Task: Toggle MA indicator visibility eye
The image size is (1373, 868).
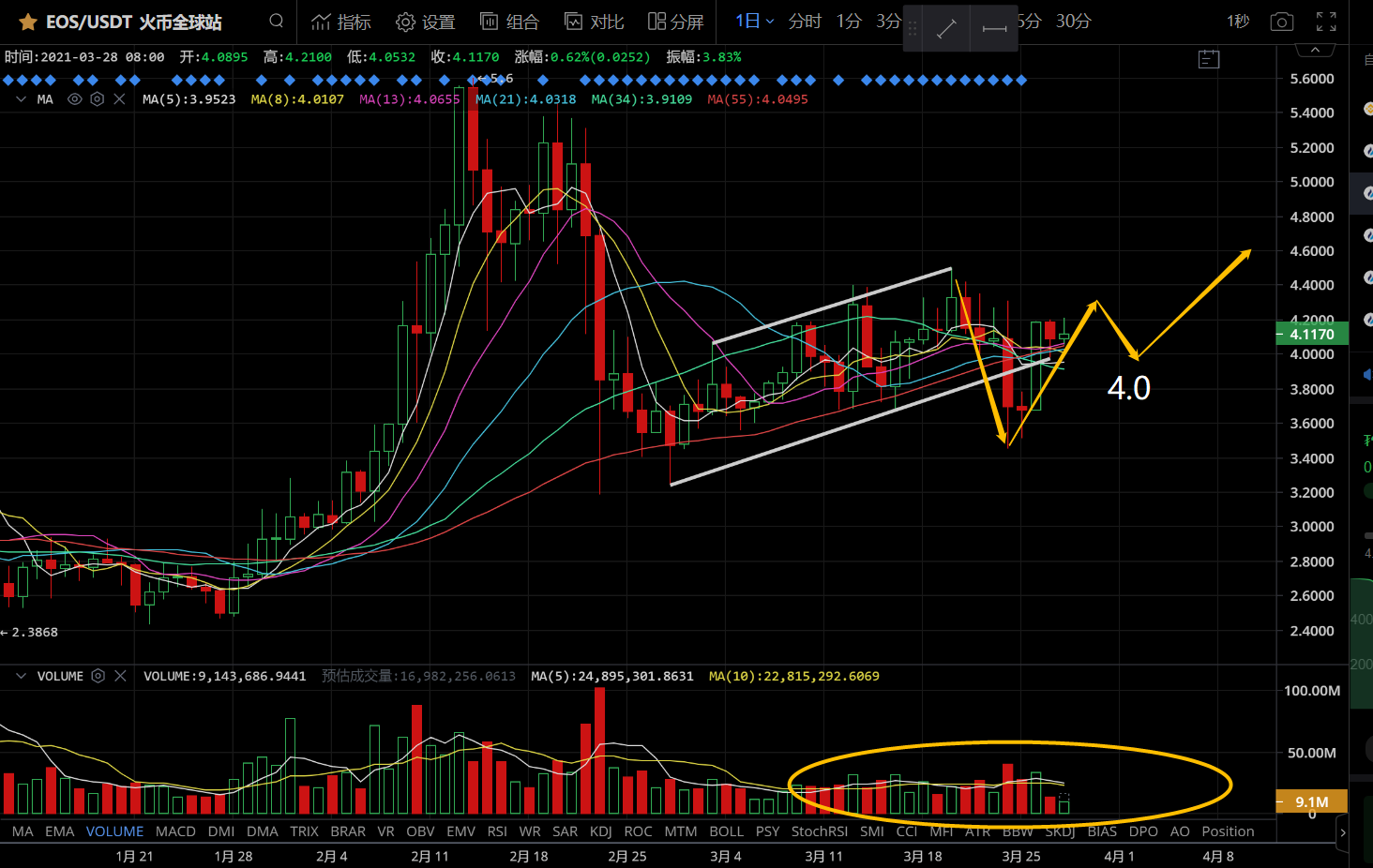Action: [75, 98]
